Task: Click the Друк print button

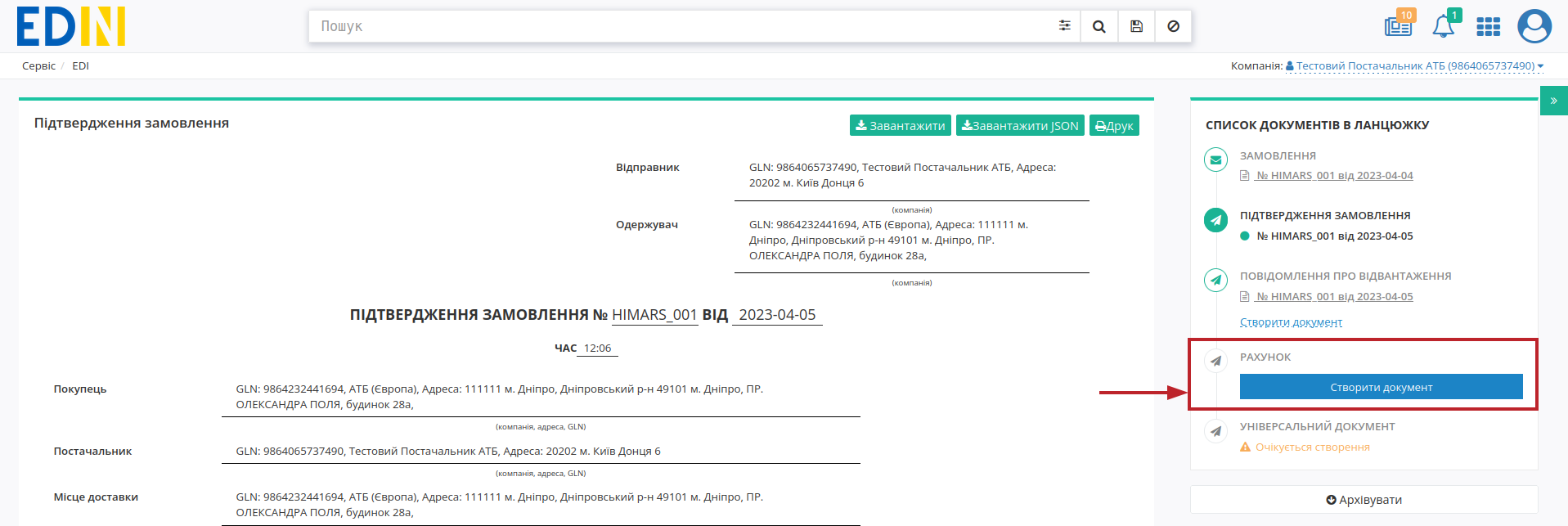Action: coord(1114,125)
